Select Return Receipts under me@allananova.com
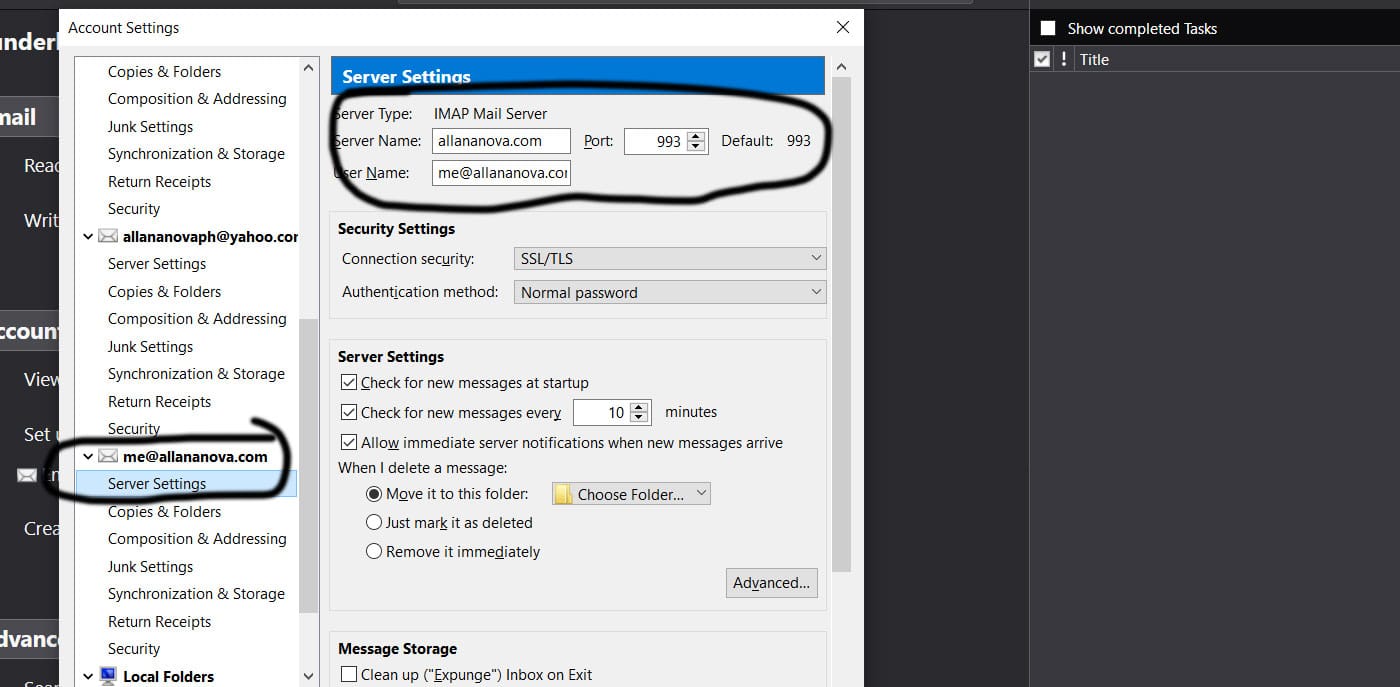 tap(159, 622)
